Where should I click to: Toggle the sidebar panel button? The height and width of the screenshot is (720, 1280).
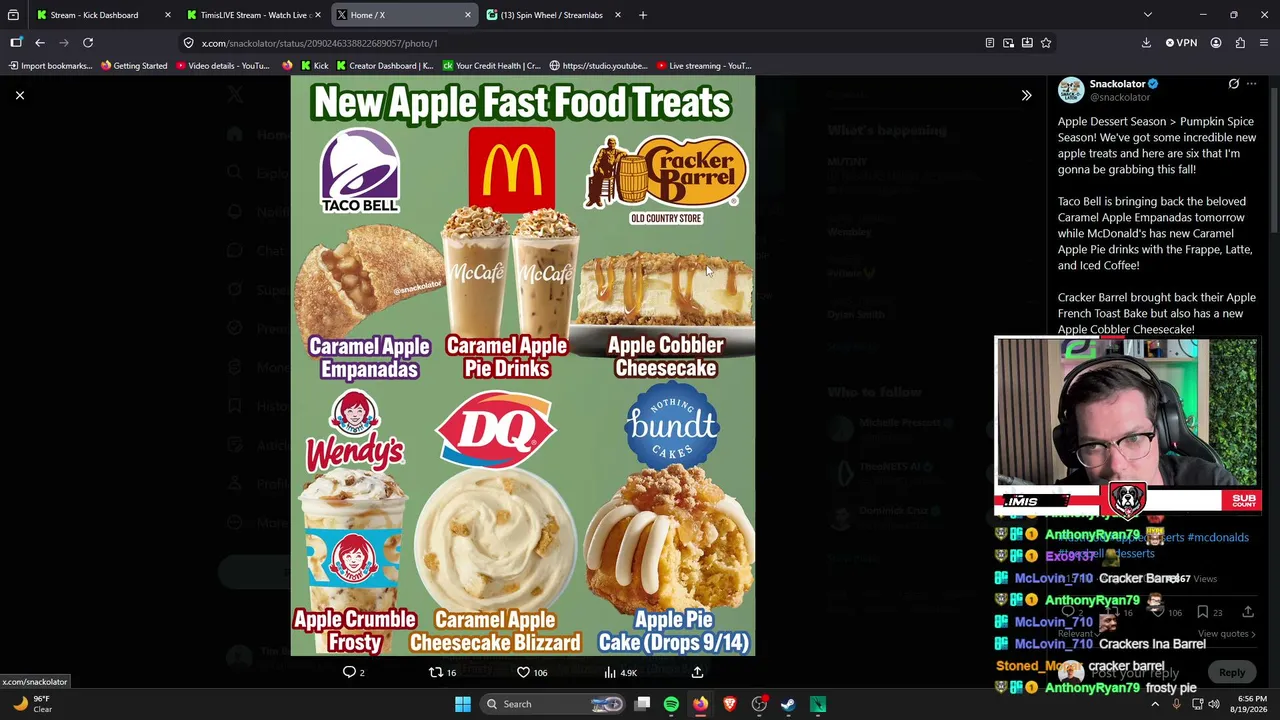pyautogui.click(x=16, y=43)
